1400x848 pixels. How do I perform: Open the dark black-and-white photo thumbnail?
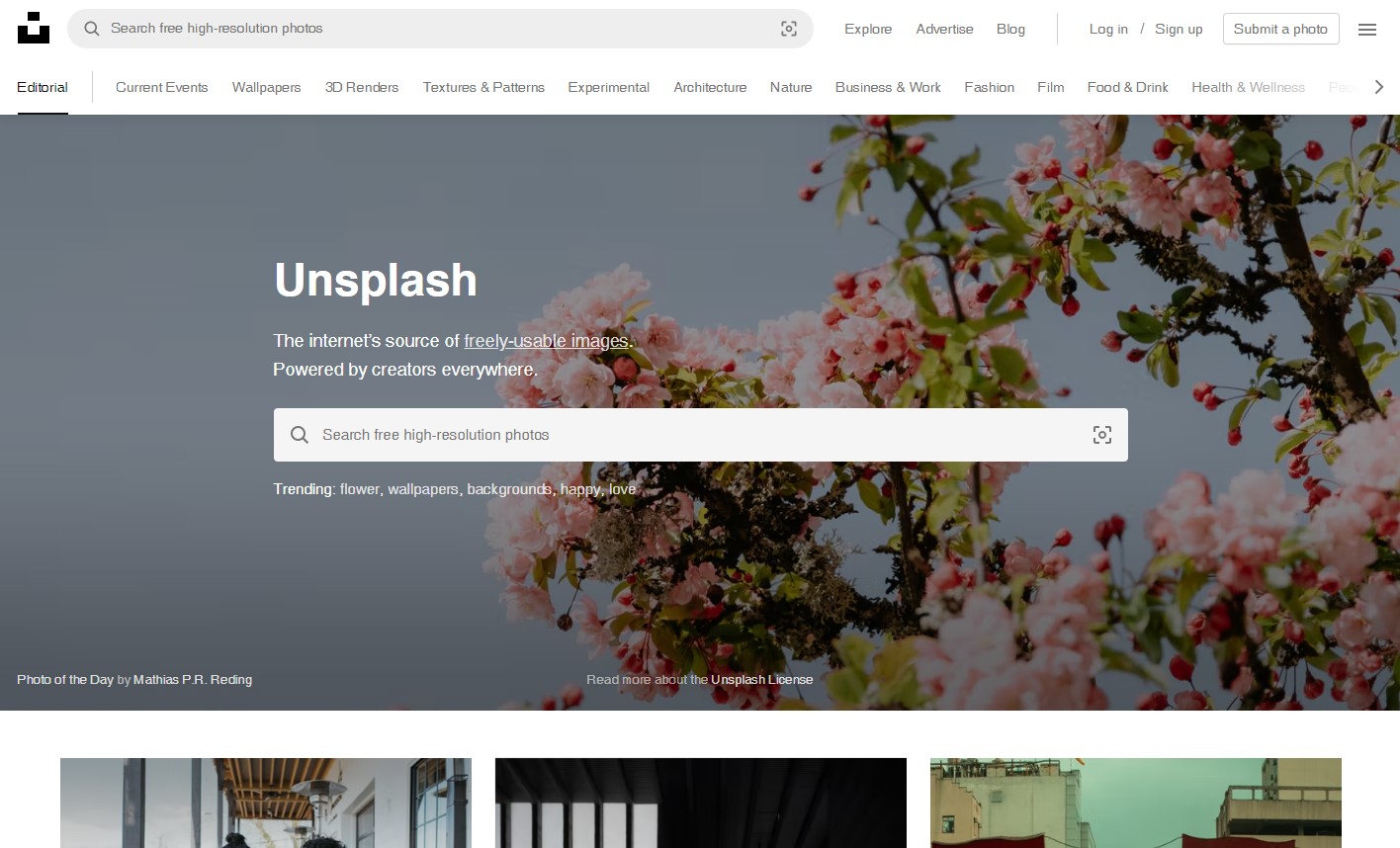click(x=701, y=803)
